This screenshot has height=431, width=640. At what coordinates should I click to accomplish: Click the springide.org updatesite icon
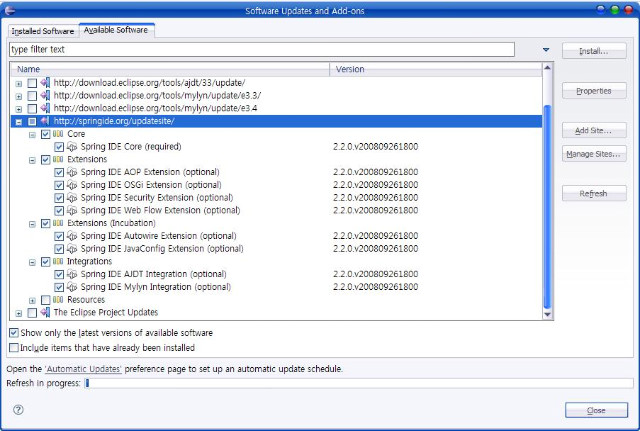pos(45,121)
